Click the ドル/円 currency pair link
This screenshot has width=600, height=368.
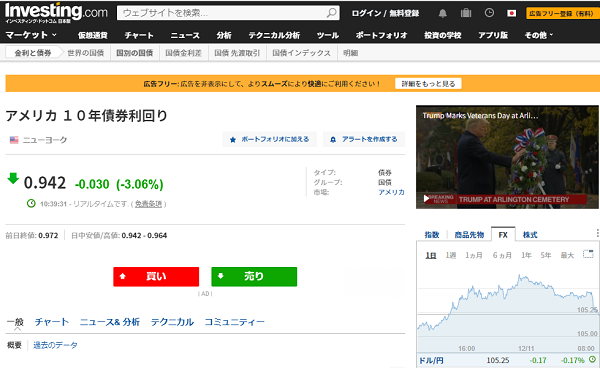coord(431,360)
